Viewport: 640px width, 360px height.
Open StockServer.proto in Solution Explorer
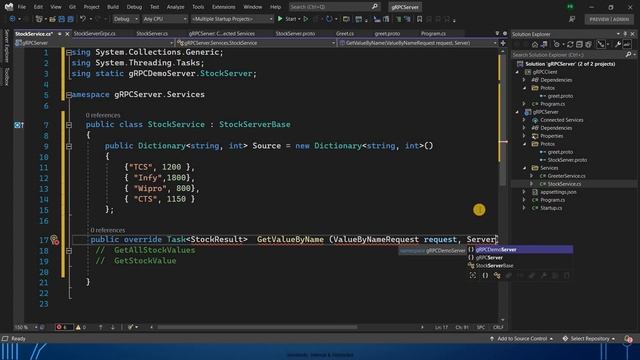567,160
